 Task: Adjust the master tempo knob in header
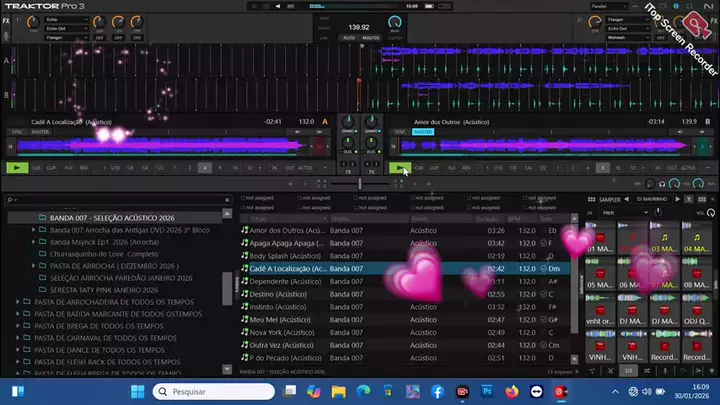[x=394, y=22]
